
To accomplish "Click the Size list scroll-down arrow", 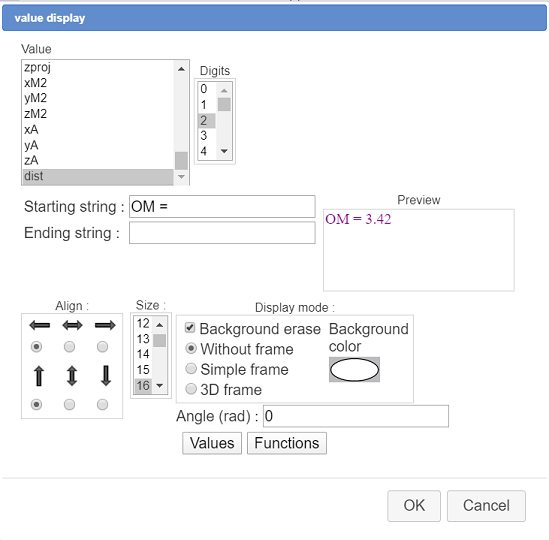I will pyautogui.click(x=160, y=386).
